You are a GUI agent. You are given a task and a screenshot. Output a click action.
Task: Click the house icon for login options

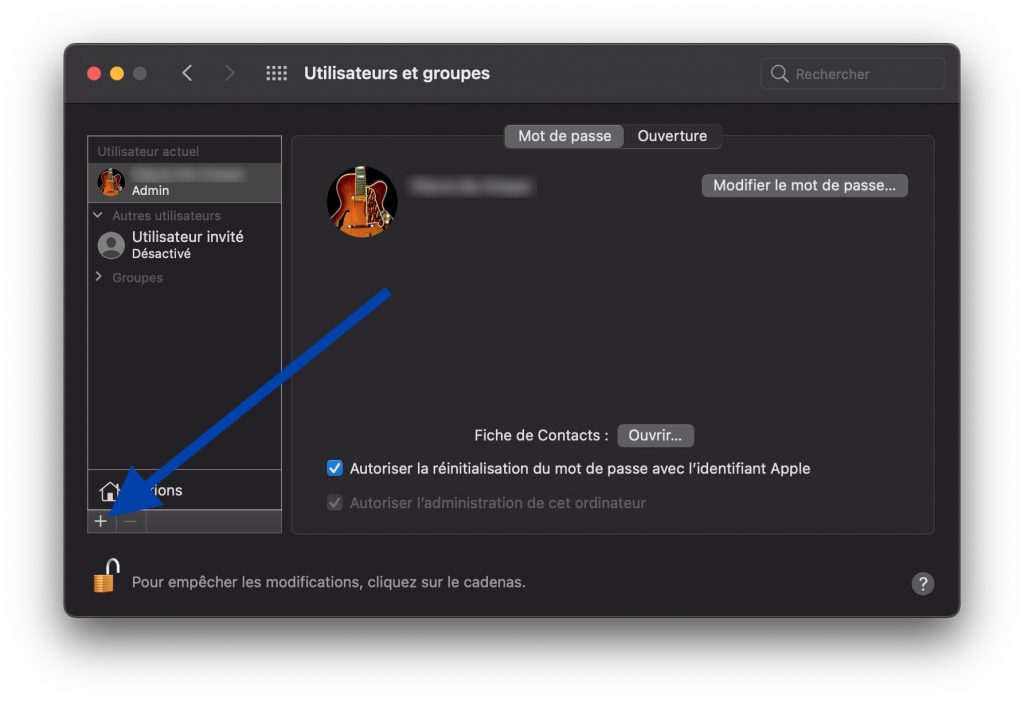pyautogui.click(x=109, y=491)
